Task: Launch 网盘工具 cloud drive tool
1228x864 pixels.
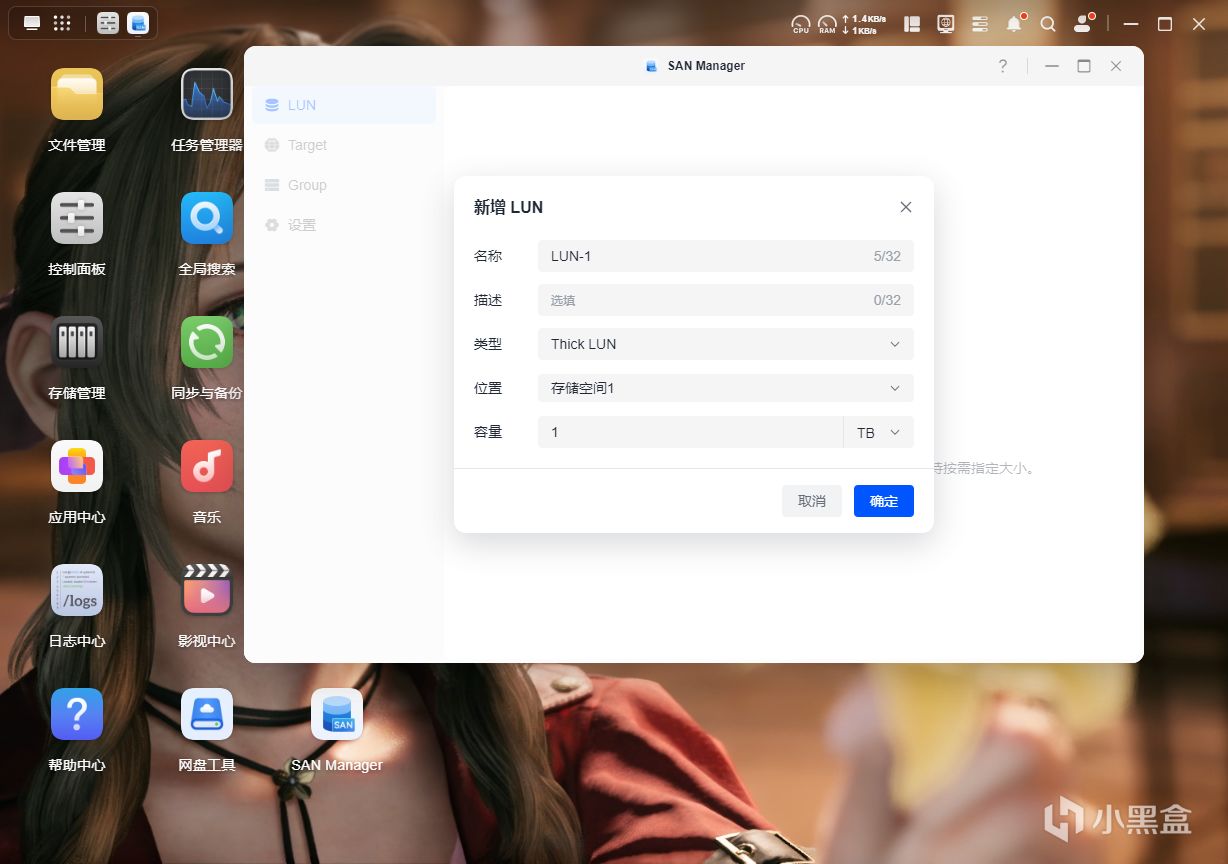Action: tap(207, 714)
